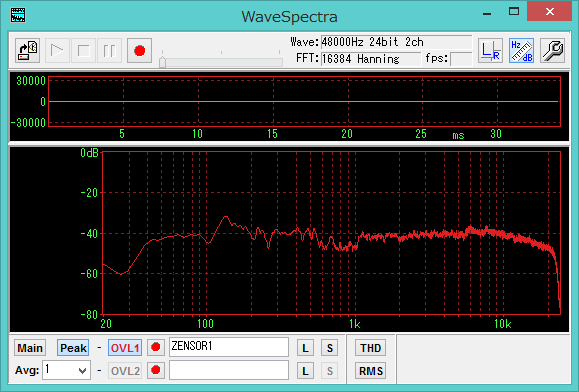
Task: Toggle the Hz/dB measurement cursor icon
Action: pos(521,51)
